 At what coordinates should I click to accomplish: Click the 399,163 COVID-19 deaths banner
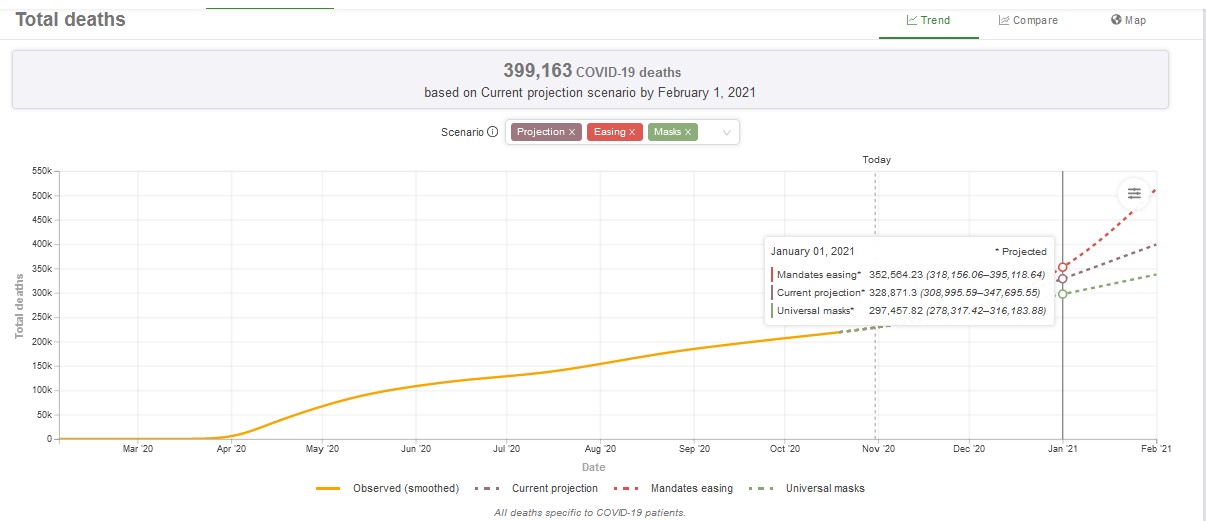pos(589,81)
